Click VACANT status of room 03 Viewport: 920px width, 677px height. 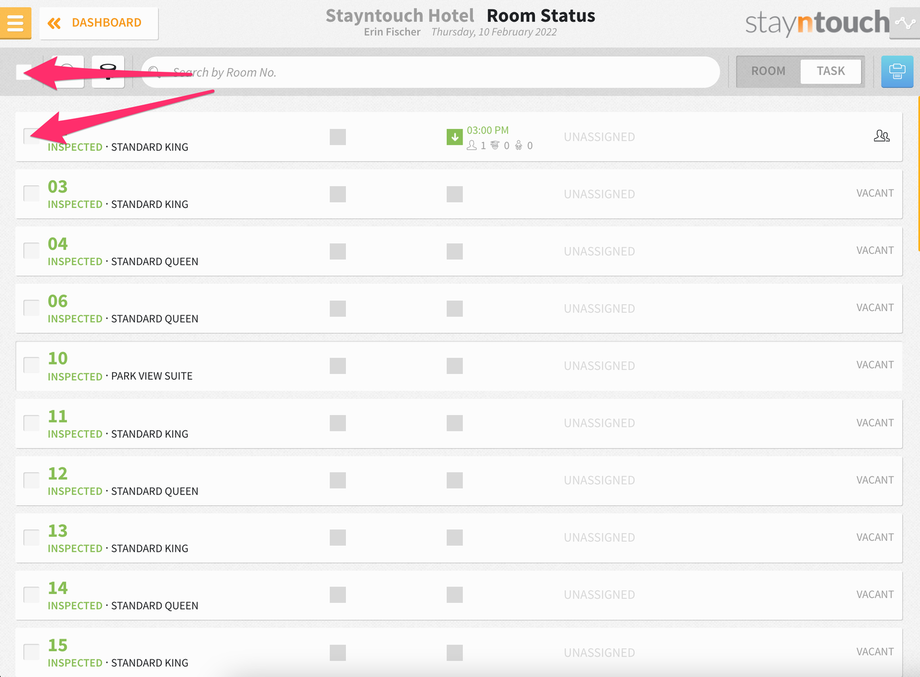pos(875,193)
